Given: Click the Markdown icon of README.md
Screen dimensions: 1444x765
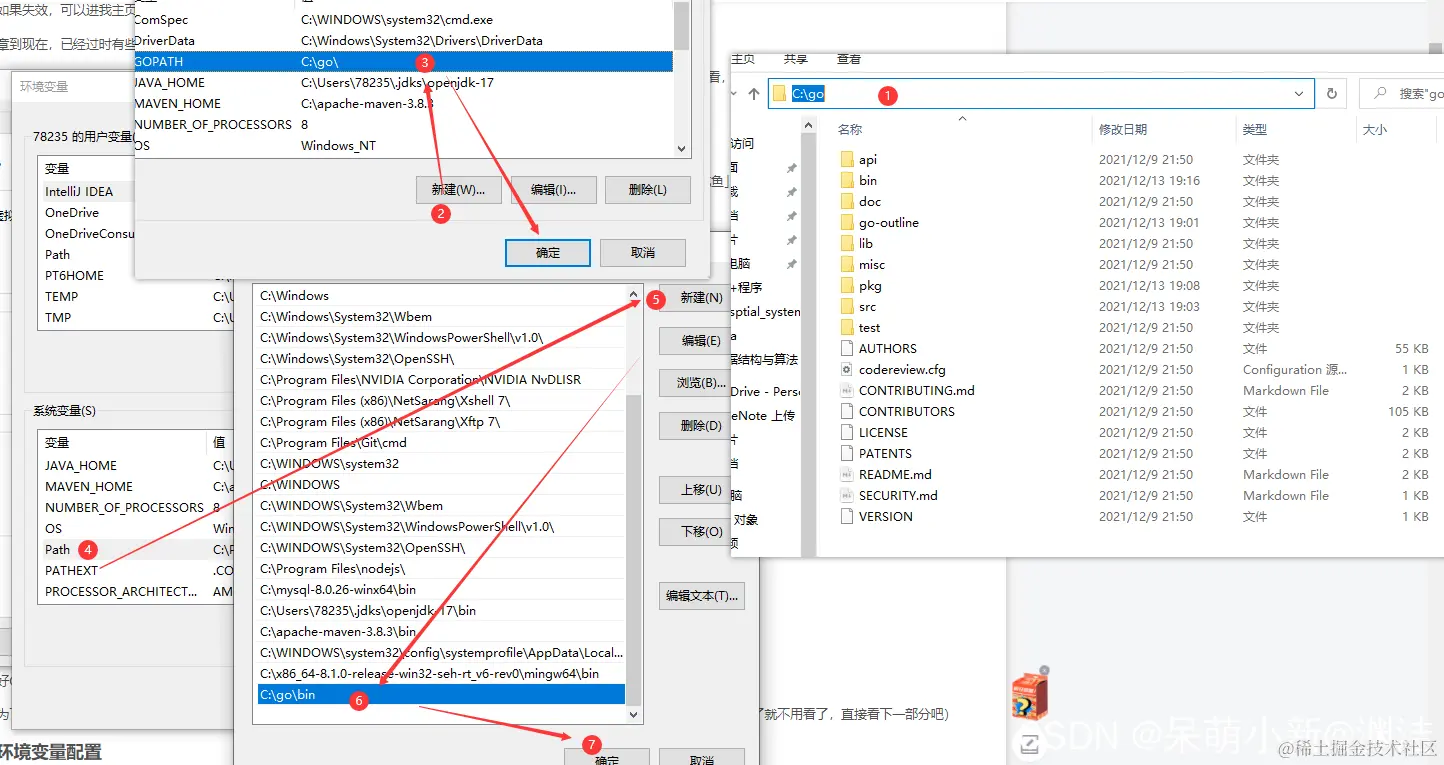Looking at the screenshot, I should click(846, 475).
